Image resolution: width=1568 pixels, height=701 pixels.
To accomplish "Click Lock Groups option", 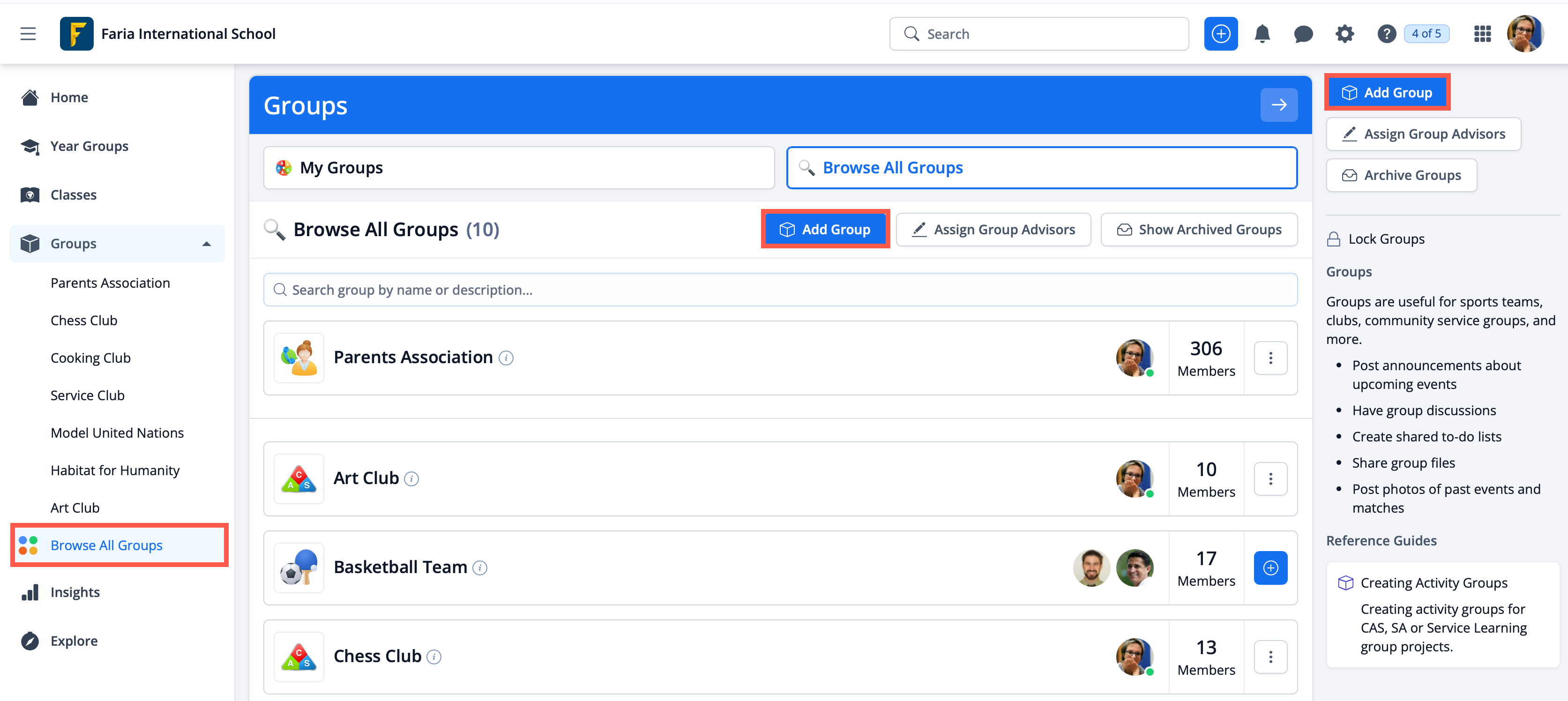I will [1376, 239].
